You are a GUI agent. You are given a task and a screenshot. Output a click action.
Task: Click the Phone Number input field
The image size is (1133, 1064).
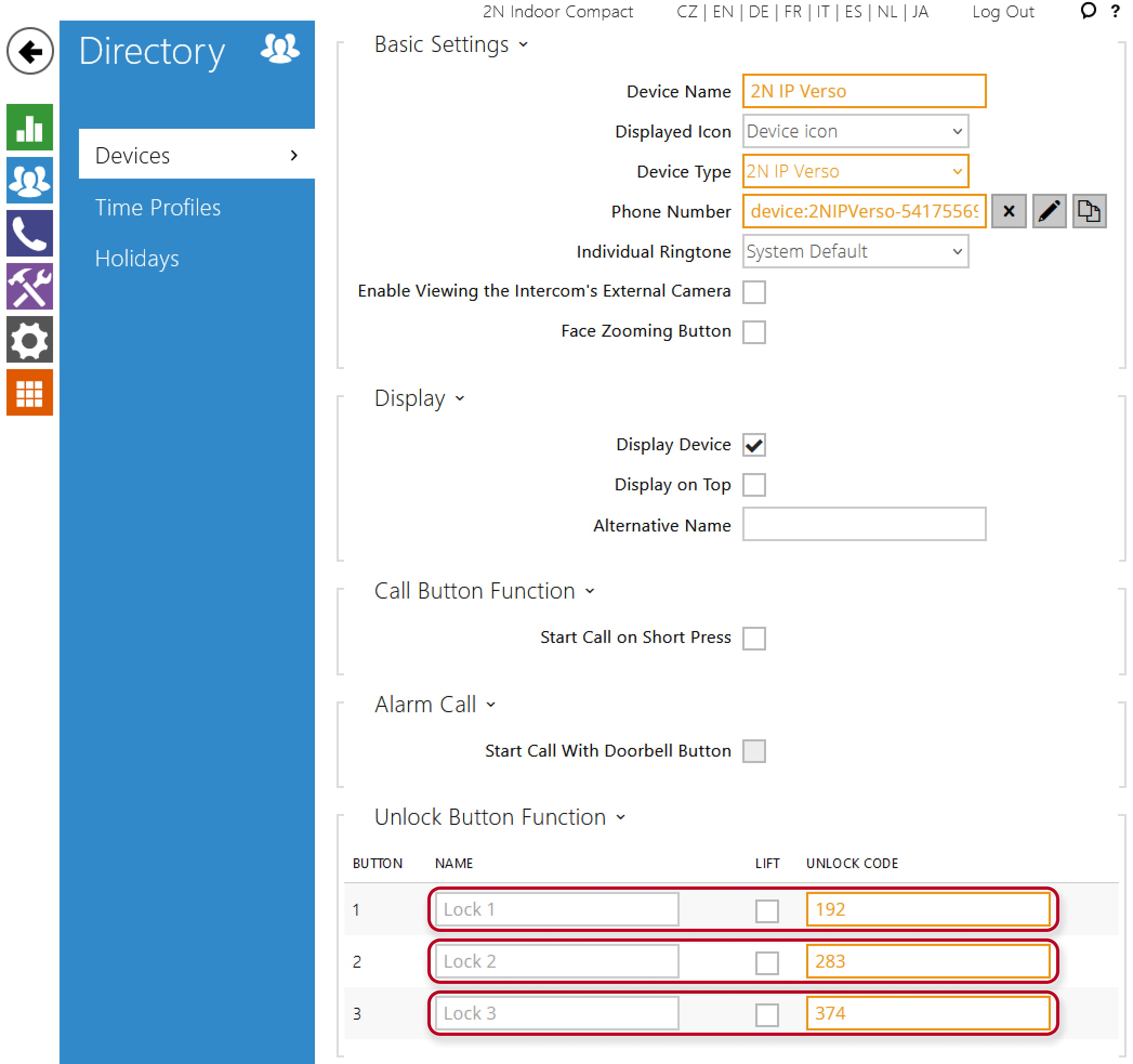point(865,212)
